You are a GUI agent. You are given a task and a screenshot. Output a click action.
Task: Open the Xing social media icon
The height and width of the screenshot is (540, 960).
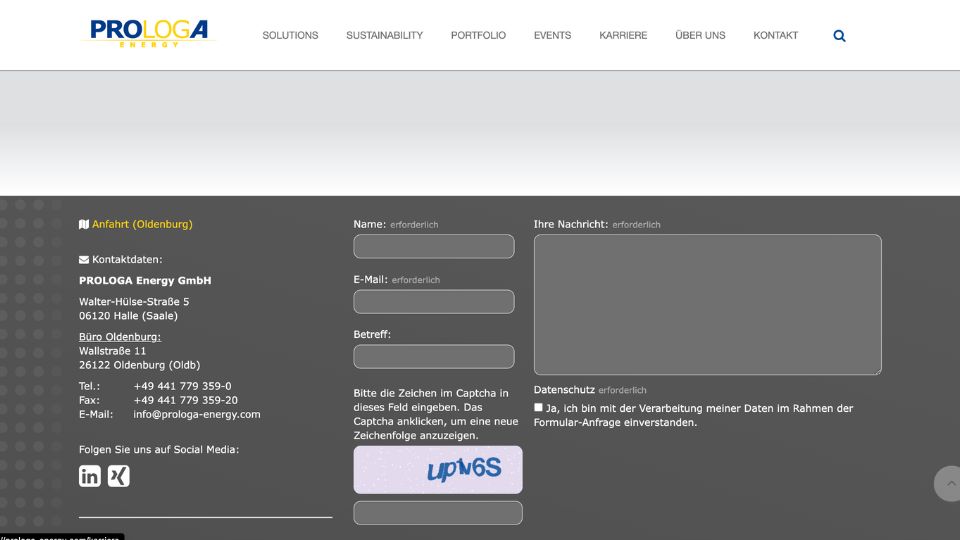pos(119,476)
